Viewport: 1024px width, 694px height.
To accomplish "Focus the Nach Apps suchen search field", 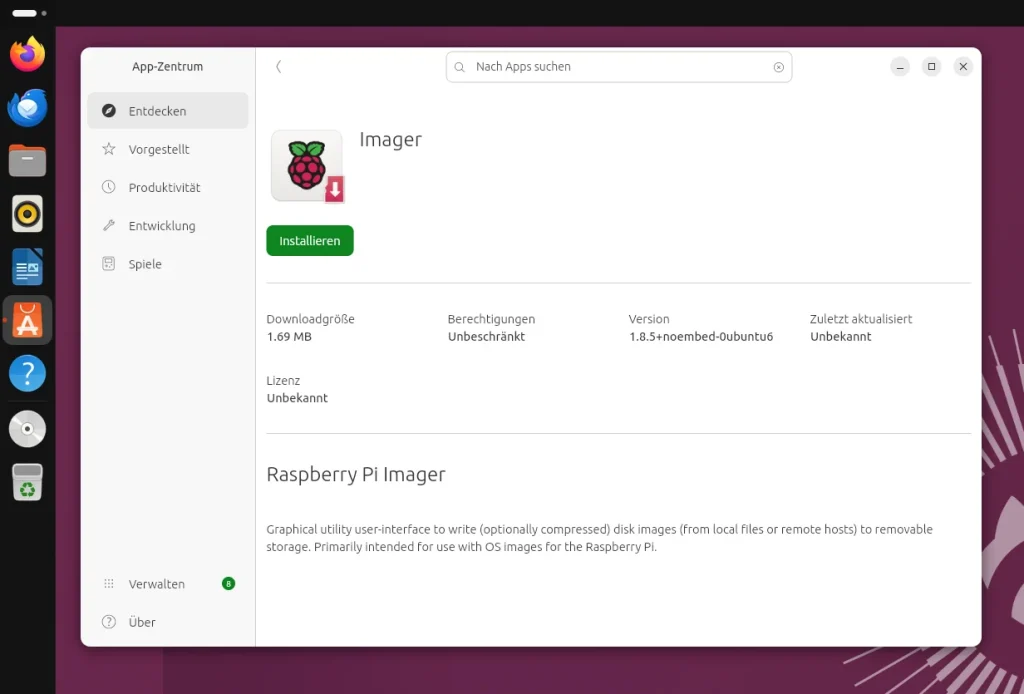I will (x=618, y=67).
